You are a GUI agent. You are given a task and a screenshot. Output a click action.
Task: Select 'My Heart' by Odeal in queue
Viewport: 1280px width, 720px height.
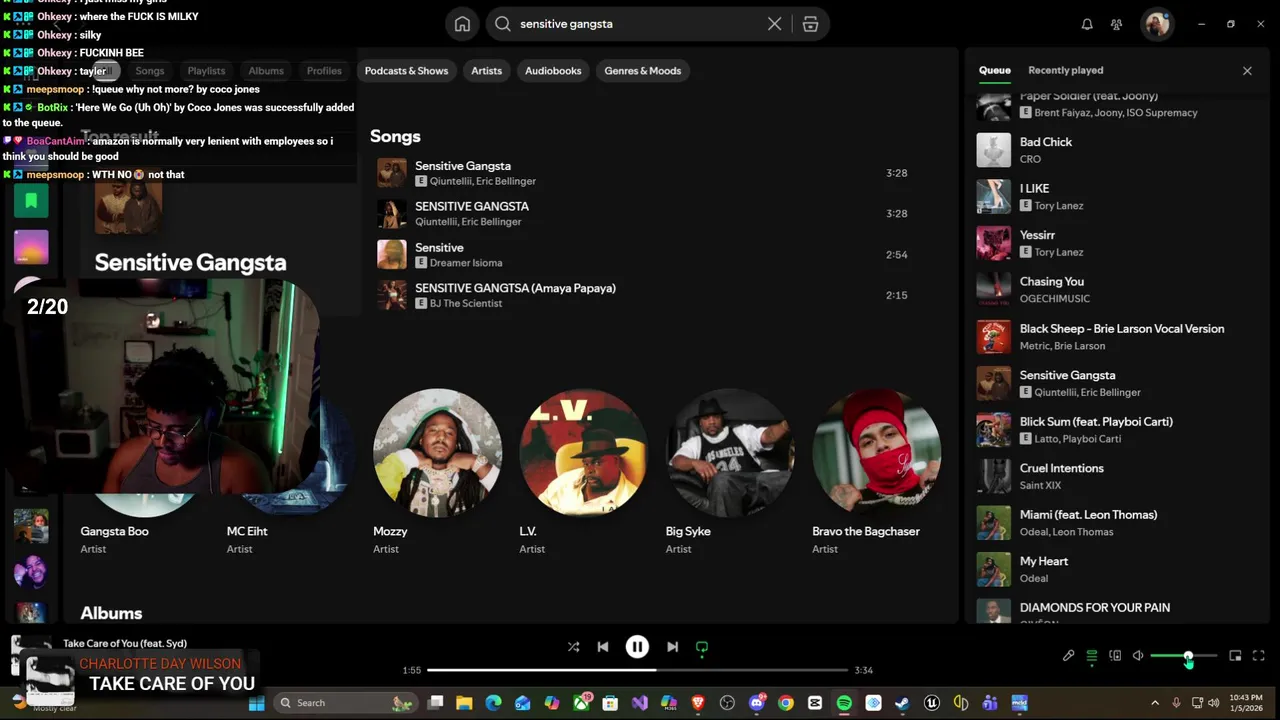(x=1116, y=570)
